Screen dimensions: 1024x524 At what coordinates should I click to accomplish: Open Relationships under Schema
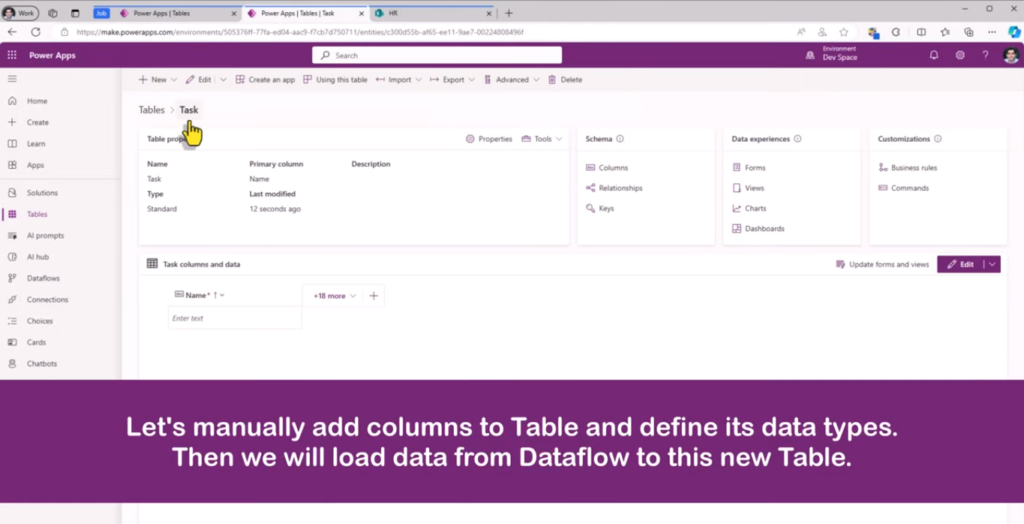(x=614, y=188)
